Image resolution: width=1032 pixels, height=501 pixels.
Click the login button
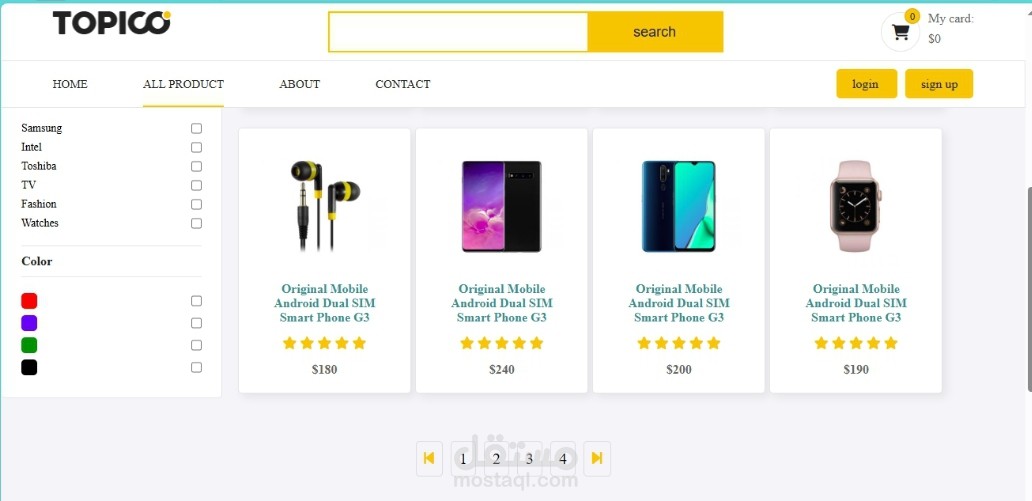[x=866, y=84]
